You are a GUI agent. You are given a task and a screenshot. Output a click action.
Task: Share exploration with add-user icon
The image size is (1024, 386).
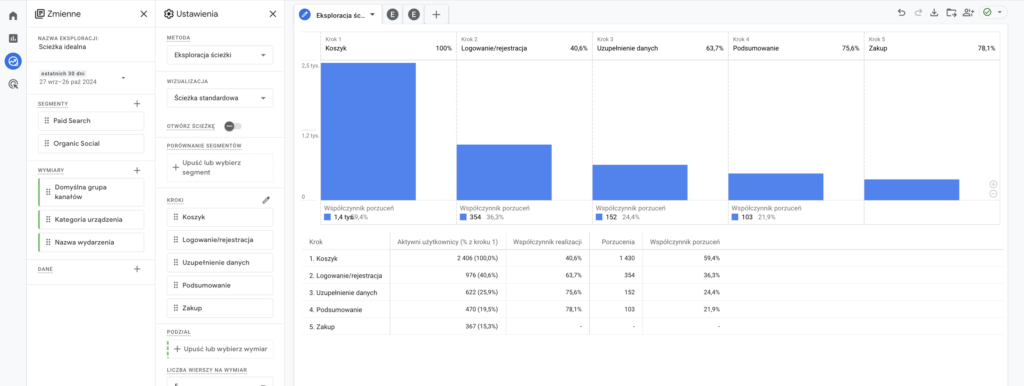pos(968,12)
